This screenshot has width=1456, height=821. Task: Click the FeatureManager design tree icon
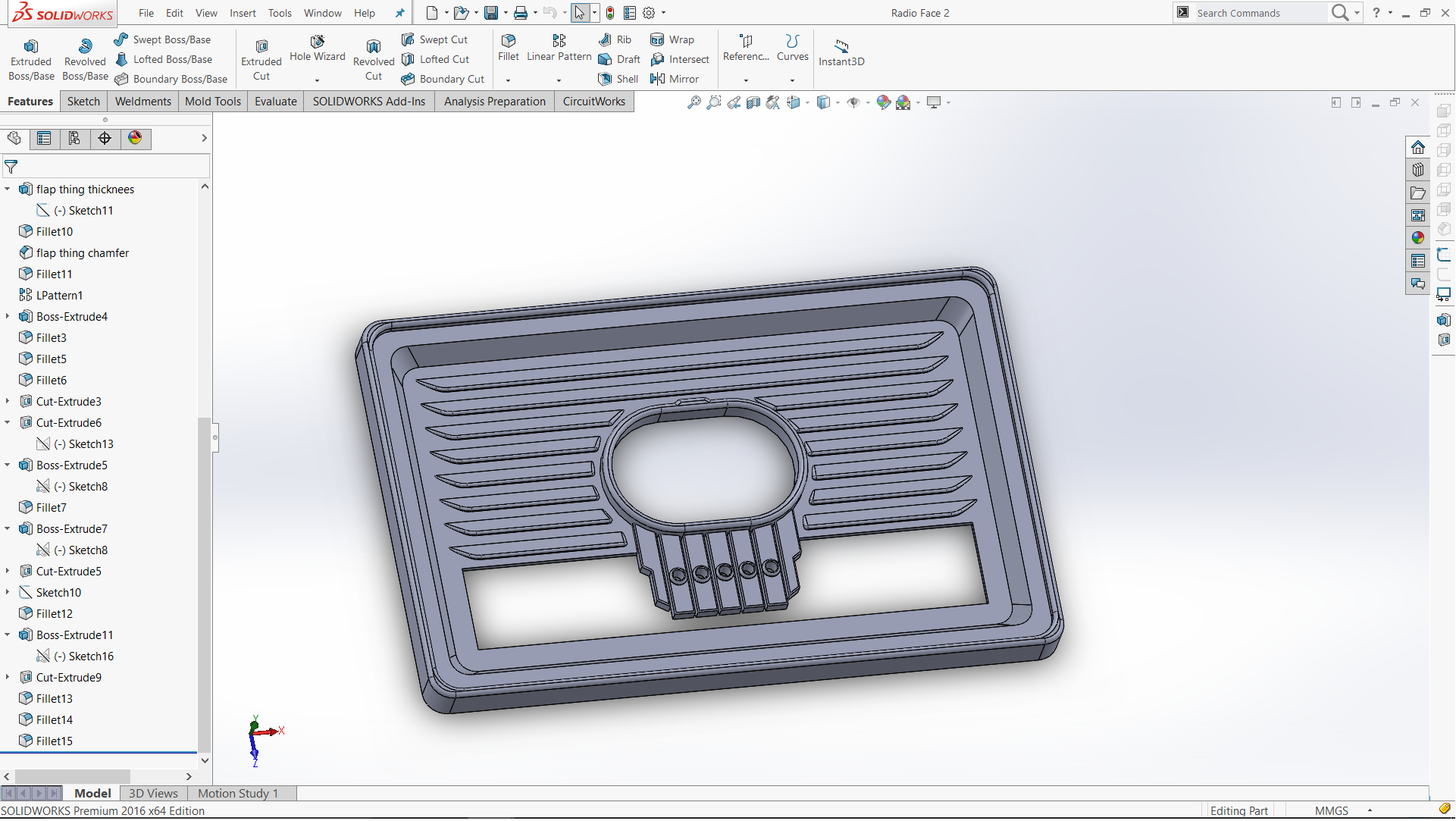(14, 138)
